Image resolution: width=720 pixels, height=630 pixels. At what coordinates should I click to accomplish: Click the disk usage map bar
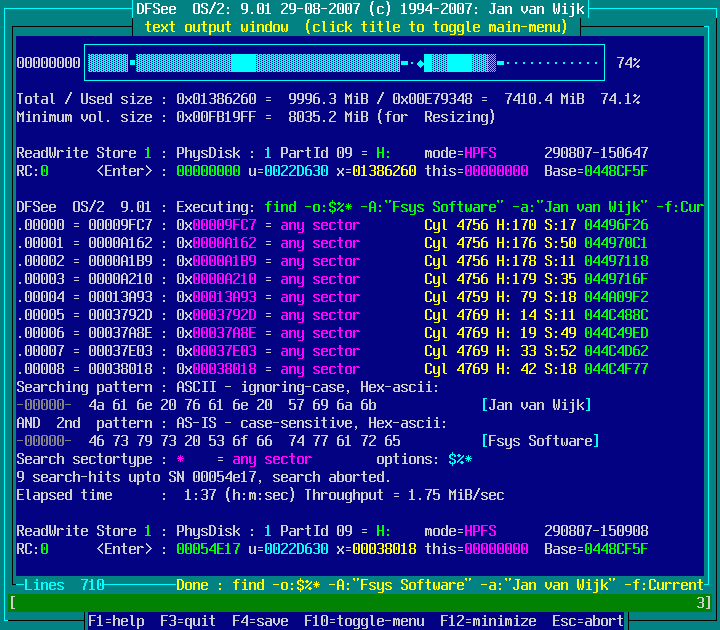click(344, 63)
